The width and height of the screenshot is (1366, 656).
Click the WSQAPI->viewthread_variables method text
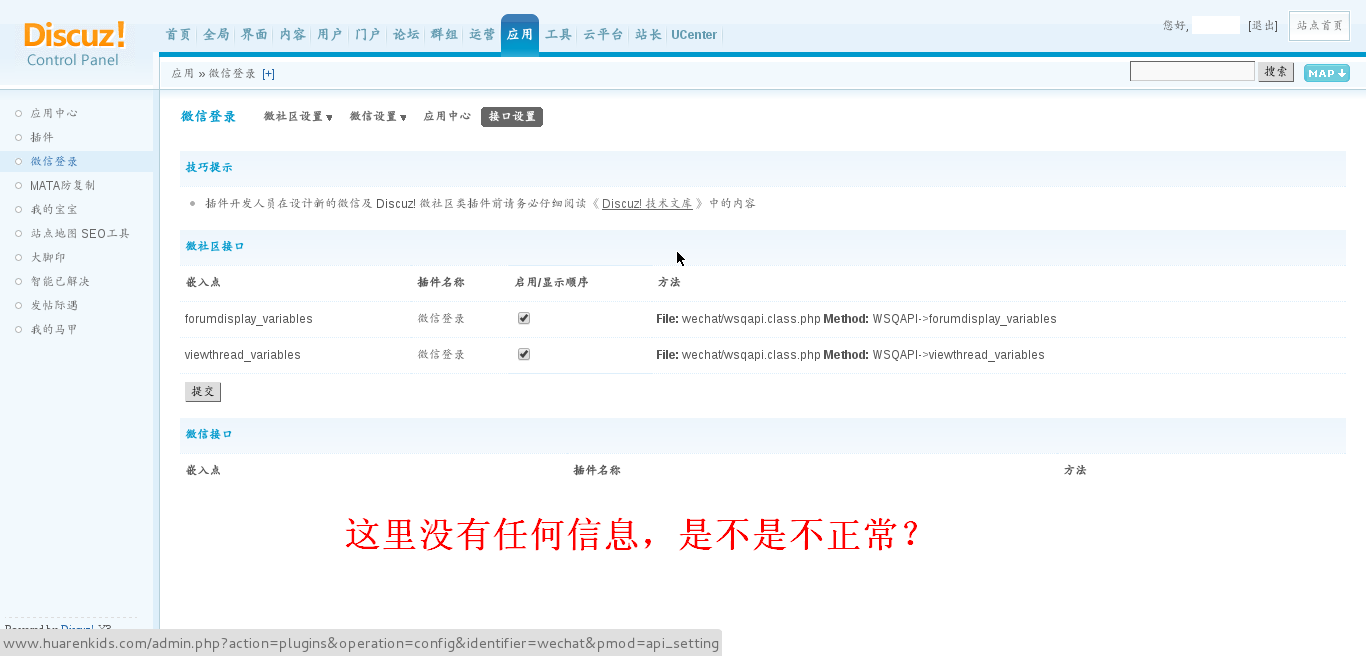point(958,355)
